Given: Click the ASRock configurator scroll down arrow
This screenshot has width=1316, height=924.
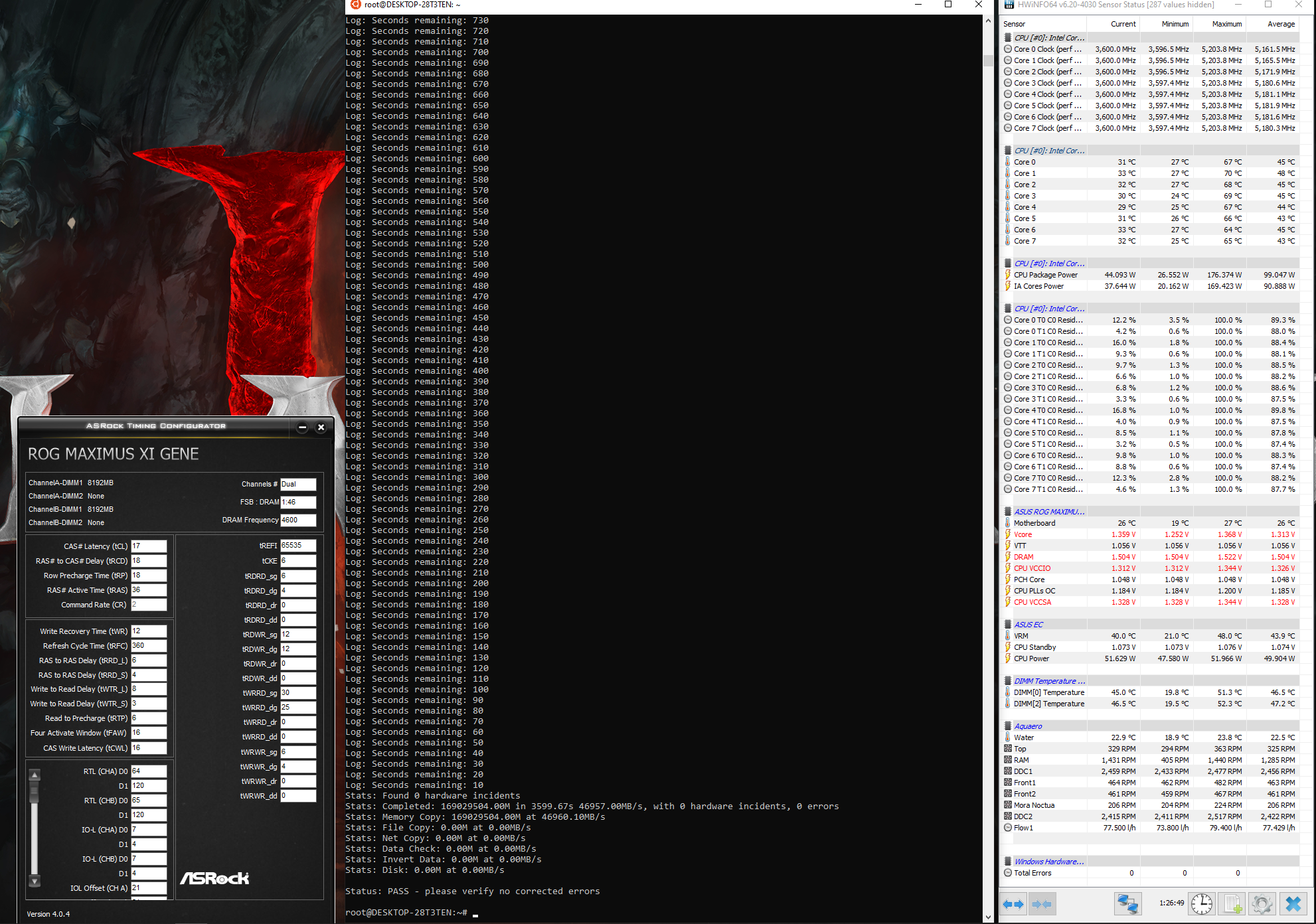Looking at the screenshot, I should (x=35, y=882).
